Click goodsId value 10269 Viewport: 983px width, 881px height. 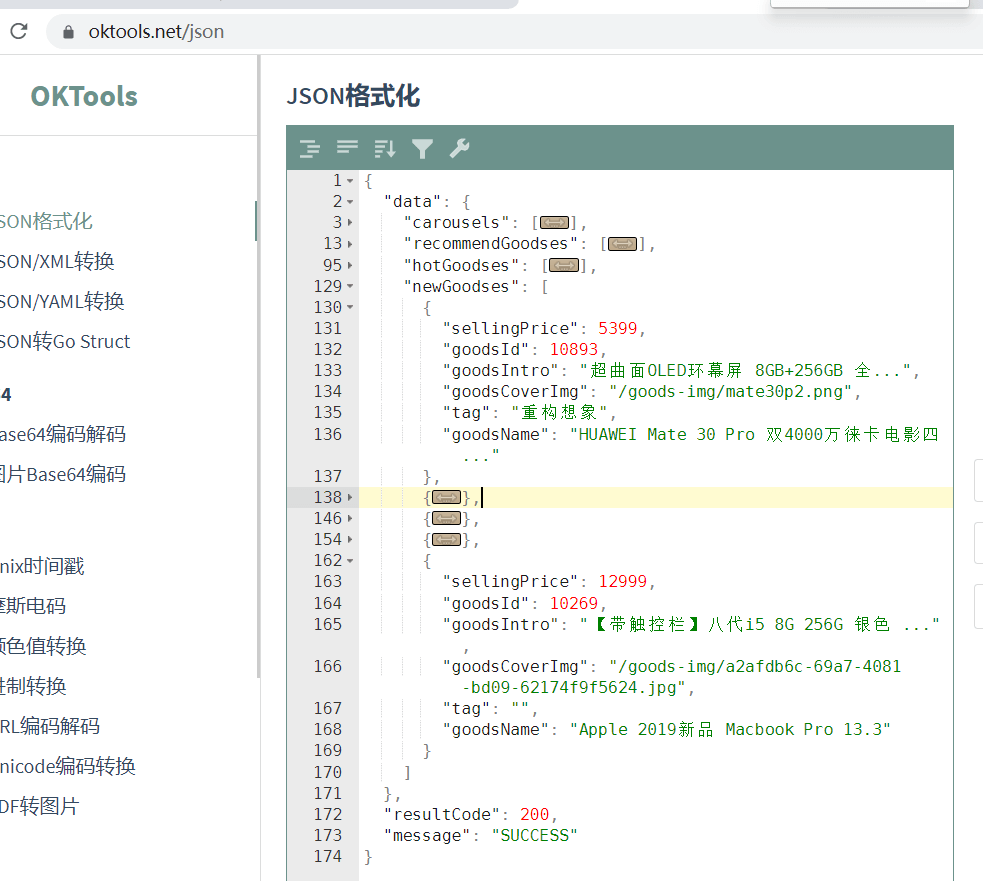point(574,603)
